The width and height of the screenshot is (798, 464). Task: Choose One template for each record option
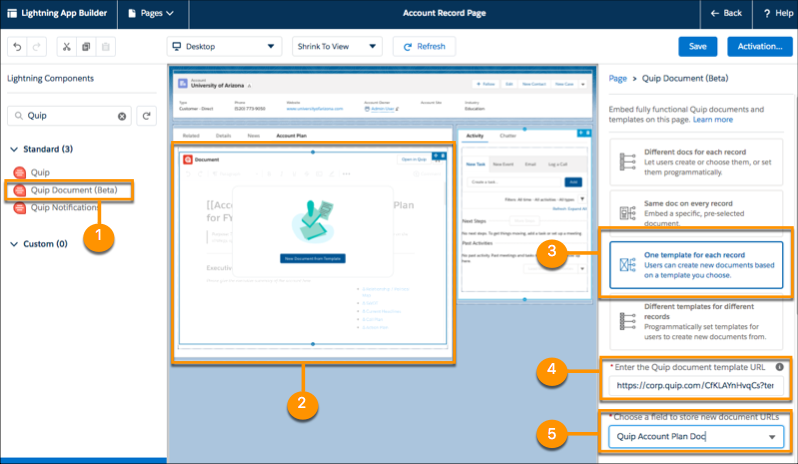699,261
